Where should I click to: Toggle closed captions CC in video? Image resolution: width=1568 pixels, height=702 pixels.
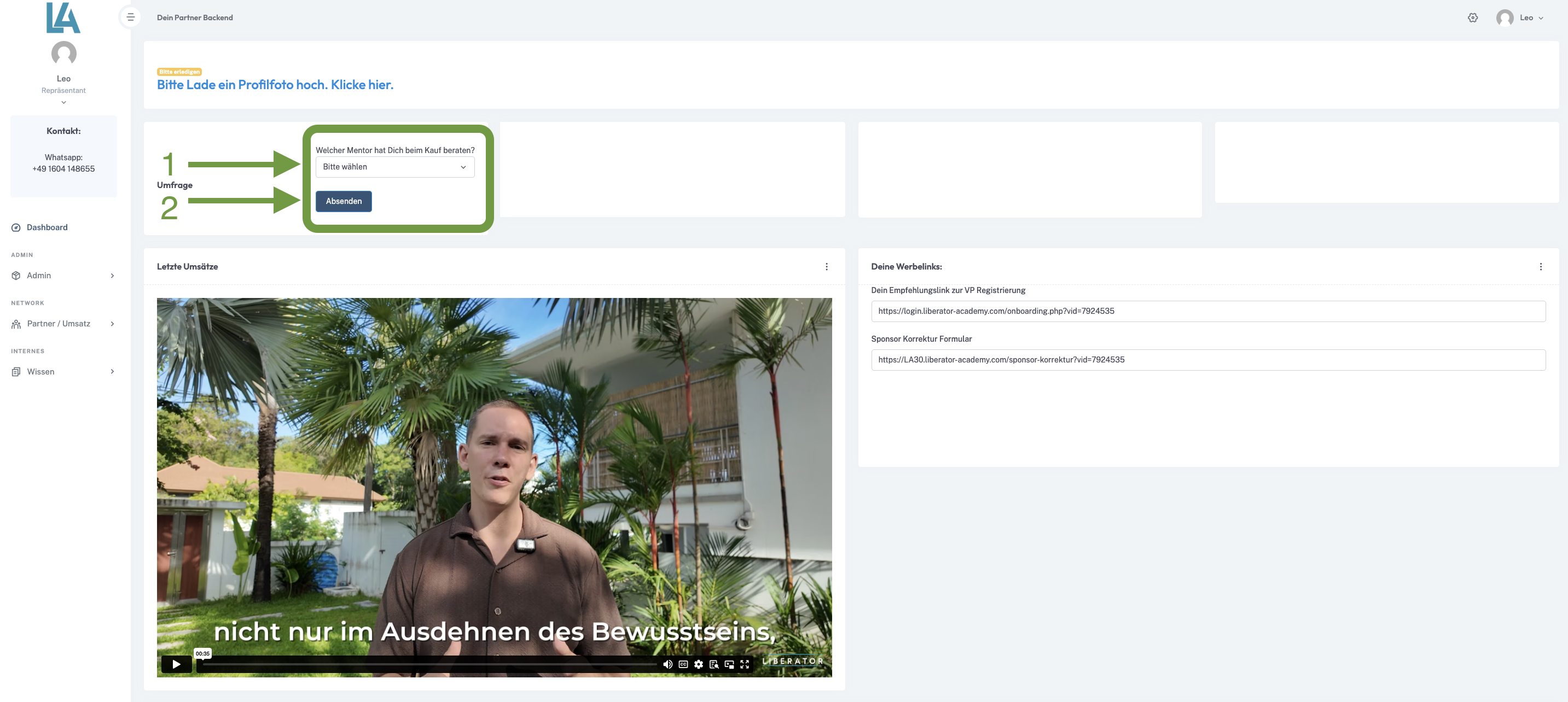pyautogui.click(x=683, y=664)
